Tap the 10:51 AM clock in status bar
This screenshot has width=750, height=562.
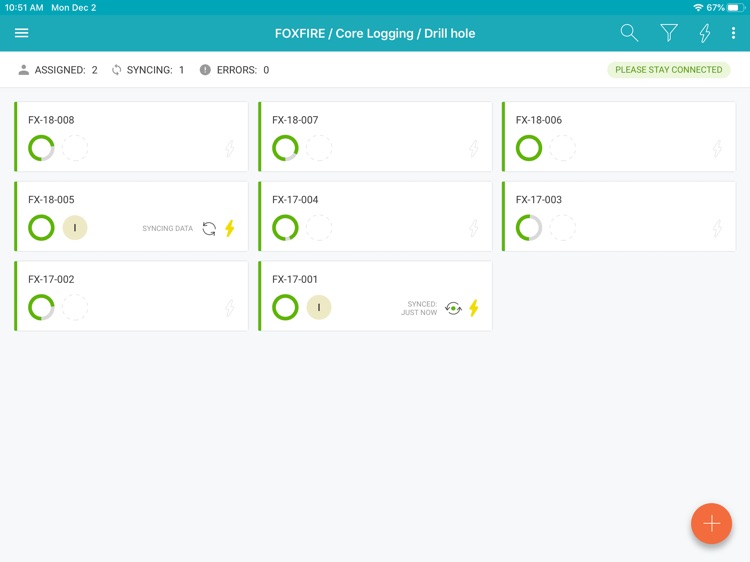coord(24,8)
